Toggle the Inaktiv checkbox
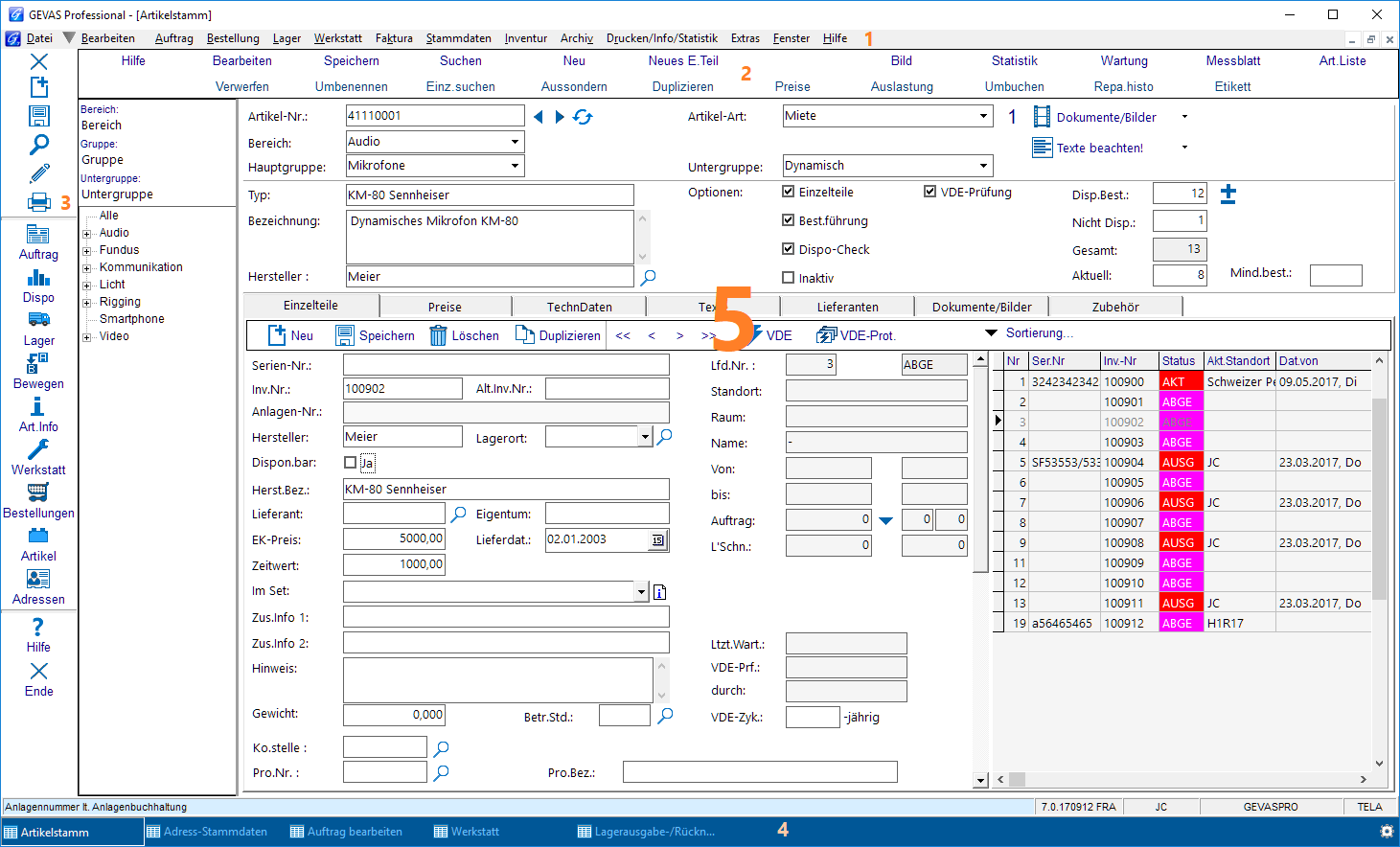 coord(789,278)
